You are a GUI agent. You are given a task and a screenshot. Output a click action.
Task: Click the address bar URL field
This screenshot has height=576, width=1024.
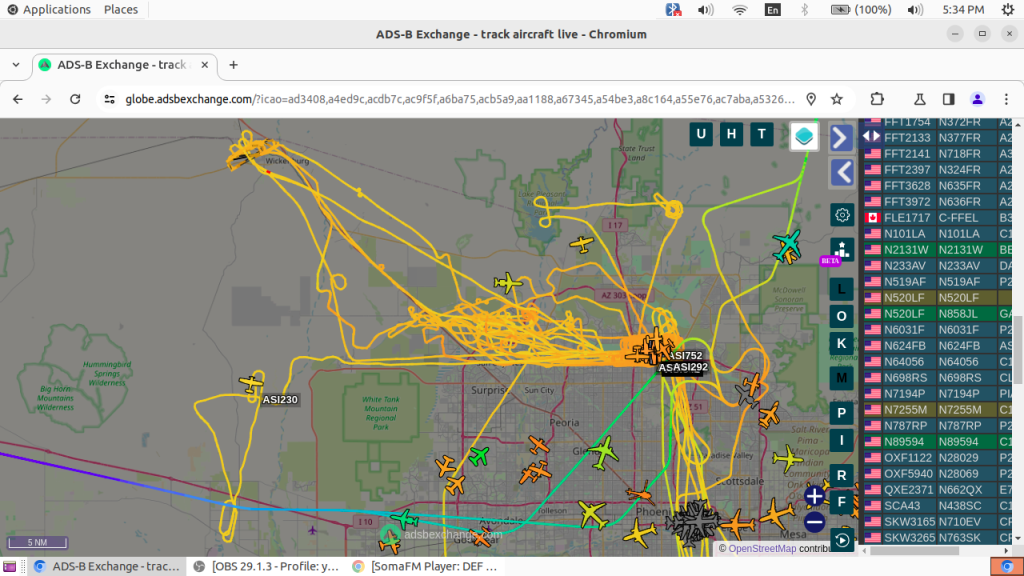tap(460, 99)
